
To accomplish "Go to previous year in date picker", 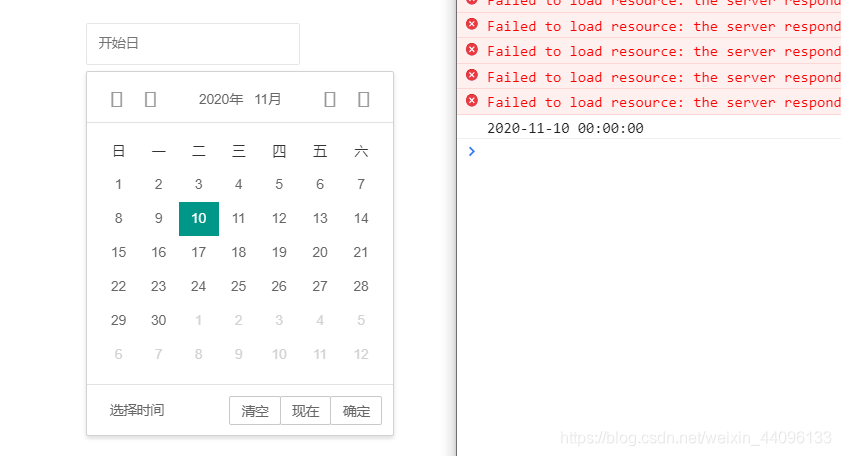I will [x=116, y=99].
